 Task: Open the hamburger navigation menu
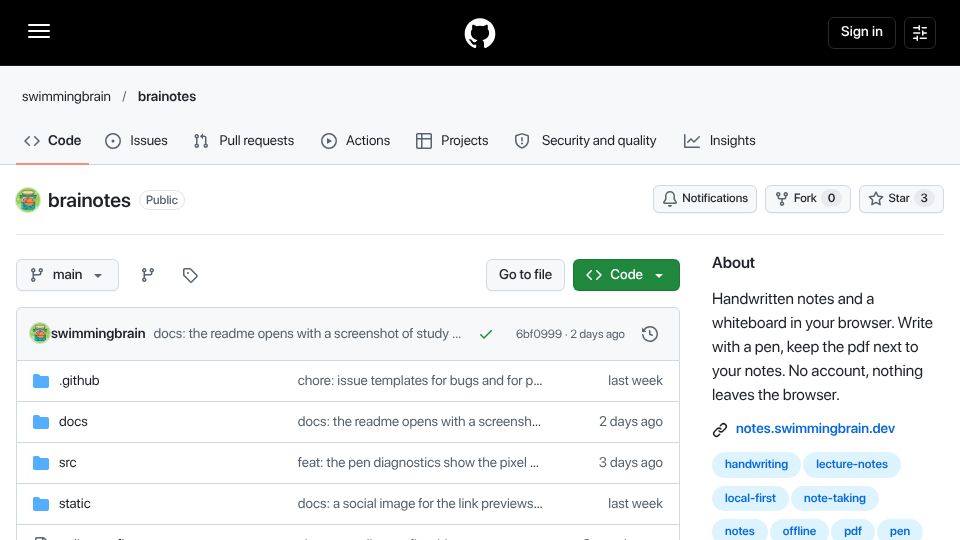[39, 31]
